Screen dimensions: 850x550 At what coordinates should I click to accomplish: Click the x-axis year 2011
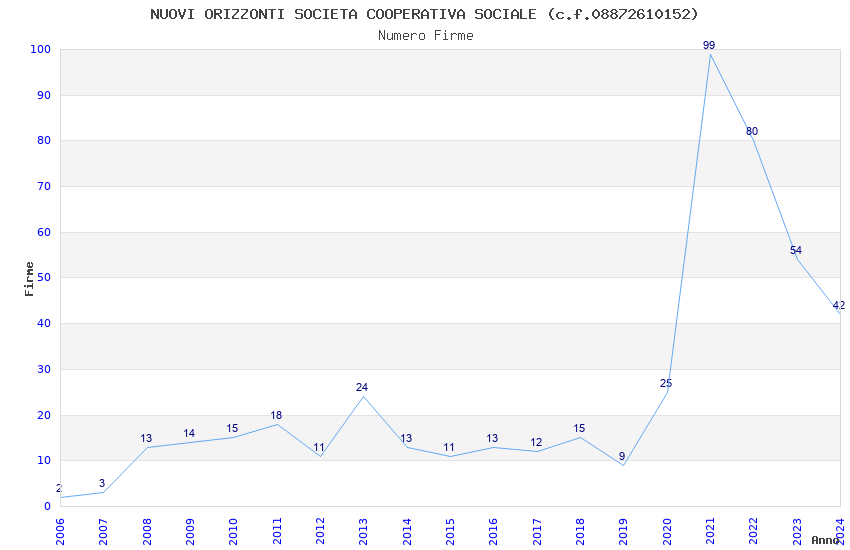pos(276,531)
